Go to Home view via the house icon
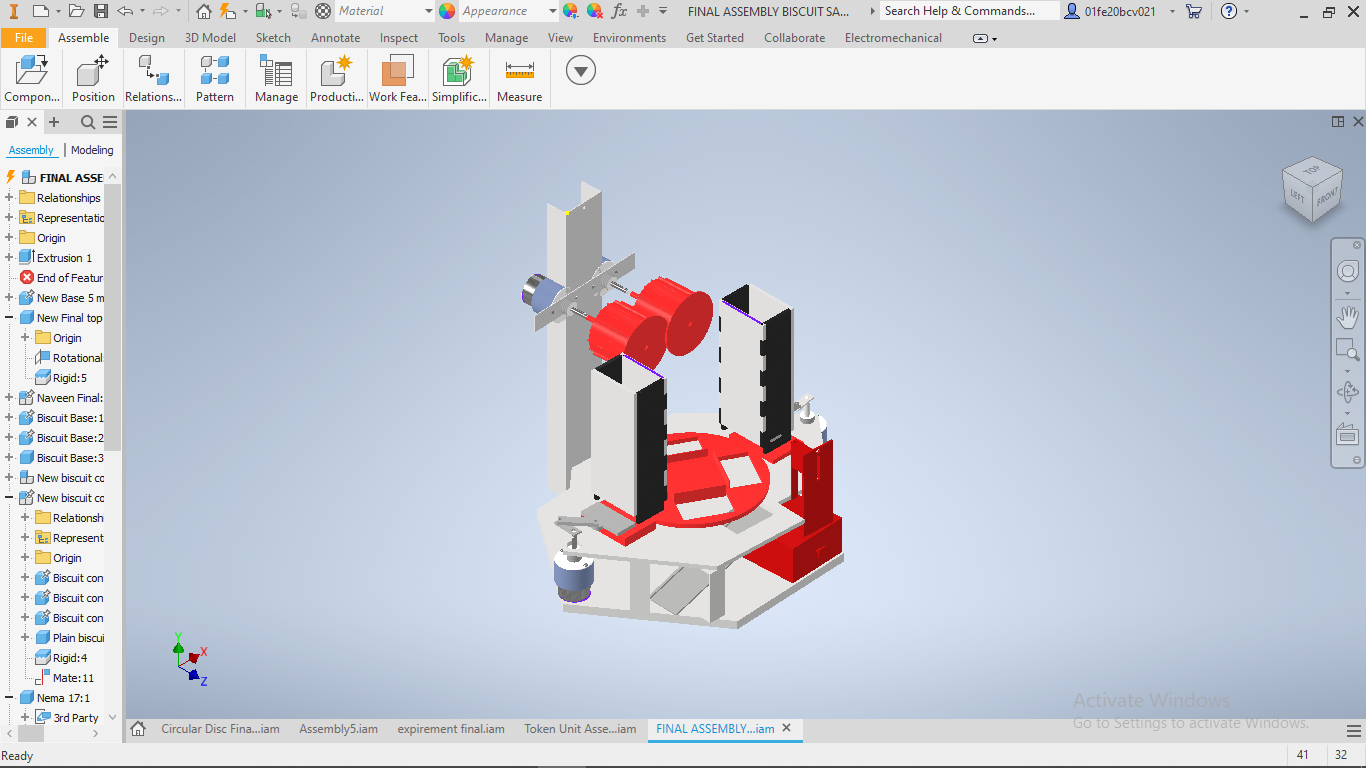This screenshot has height=768, width=1366. 204,11
